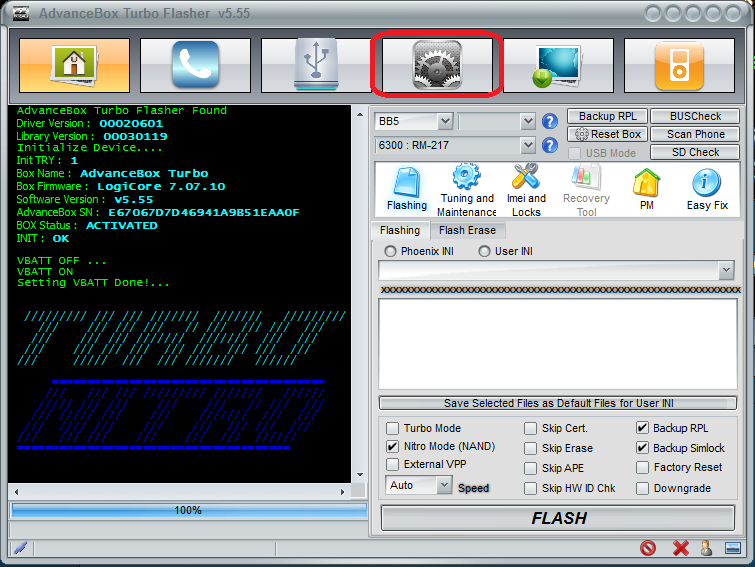Open the phone handset toolbar icon
This screenshot has height=567, width=755.
click(x=195, y=65)
